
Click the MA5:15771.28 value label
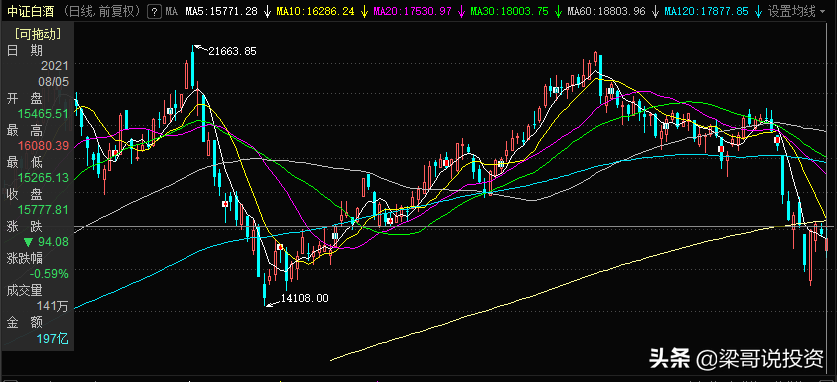[222, 11]
